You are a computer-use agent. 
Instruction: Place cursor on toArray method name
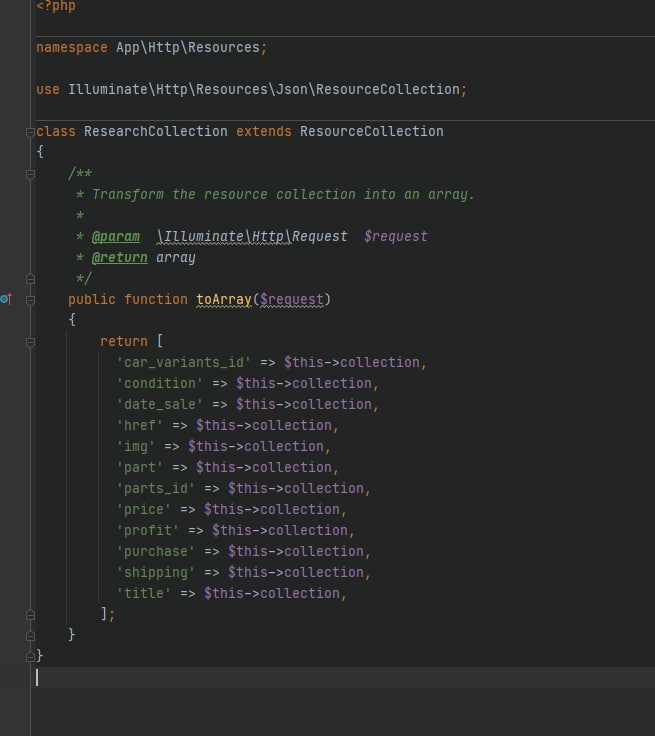point(223,299)
